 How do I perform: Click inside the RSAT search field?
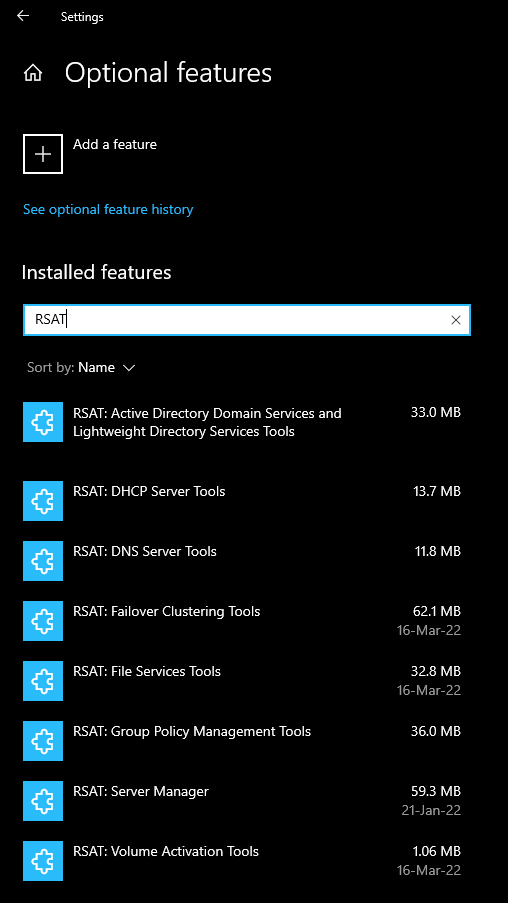tap(247, 320)
